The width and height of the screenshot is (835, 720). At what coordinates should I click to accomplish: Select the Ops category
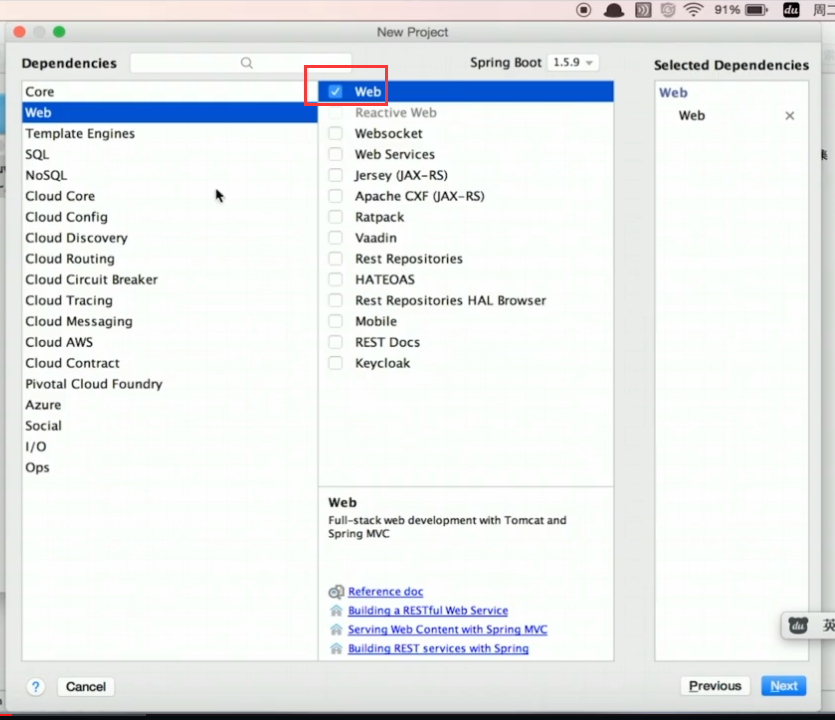pyautogui.click(x=170, y=467)
